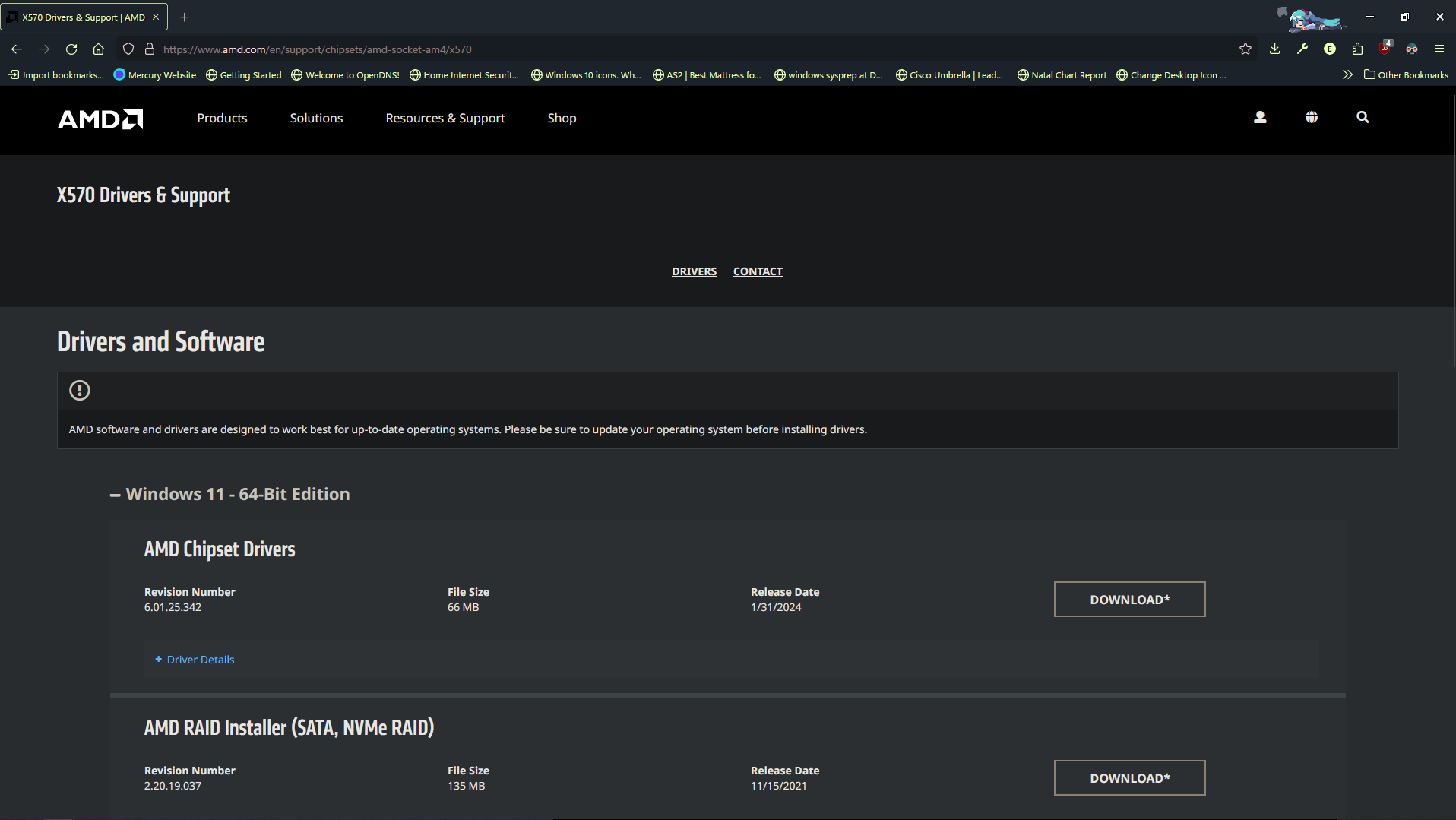
Task: Open the AMD site search icon
Action: 1363,117
